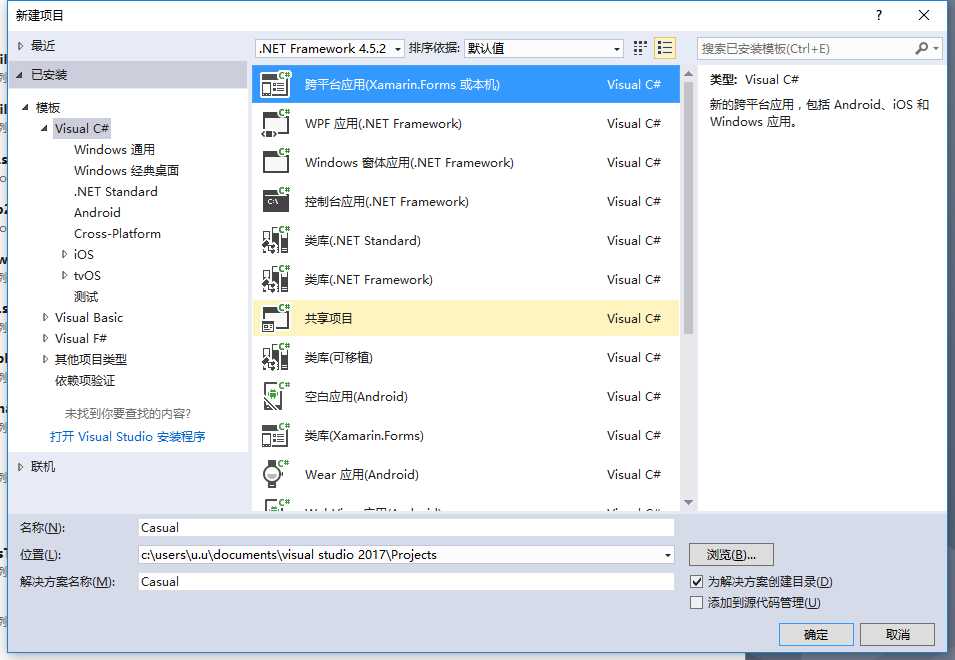
Task: Collapse the 已安装 (Installed) section
Action: (x=20, y=75)
